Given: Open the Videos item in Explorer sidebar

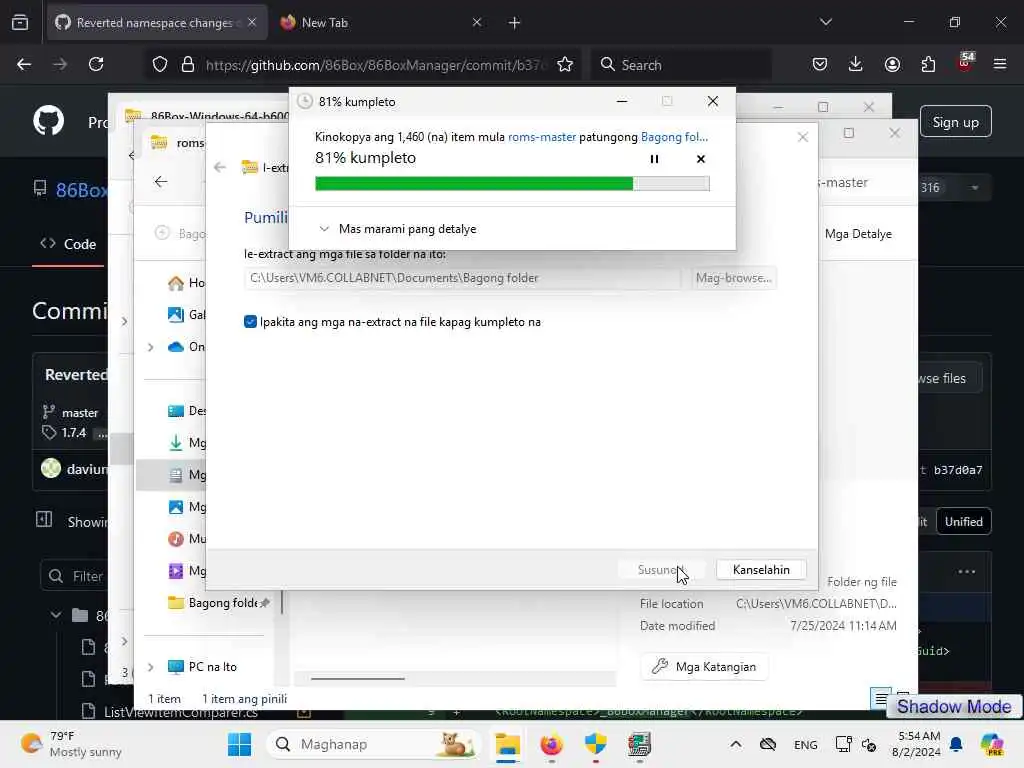Looking at the screenshot, I should coord(187,571).
